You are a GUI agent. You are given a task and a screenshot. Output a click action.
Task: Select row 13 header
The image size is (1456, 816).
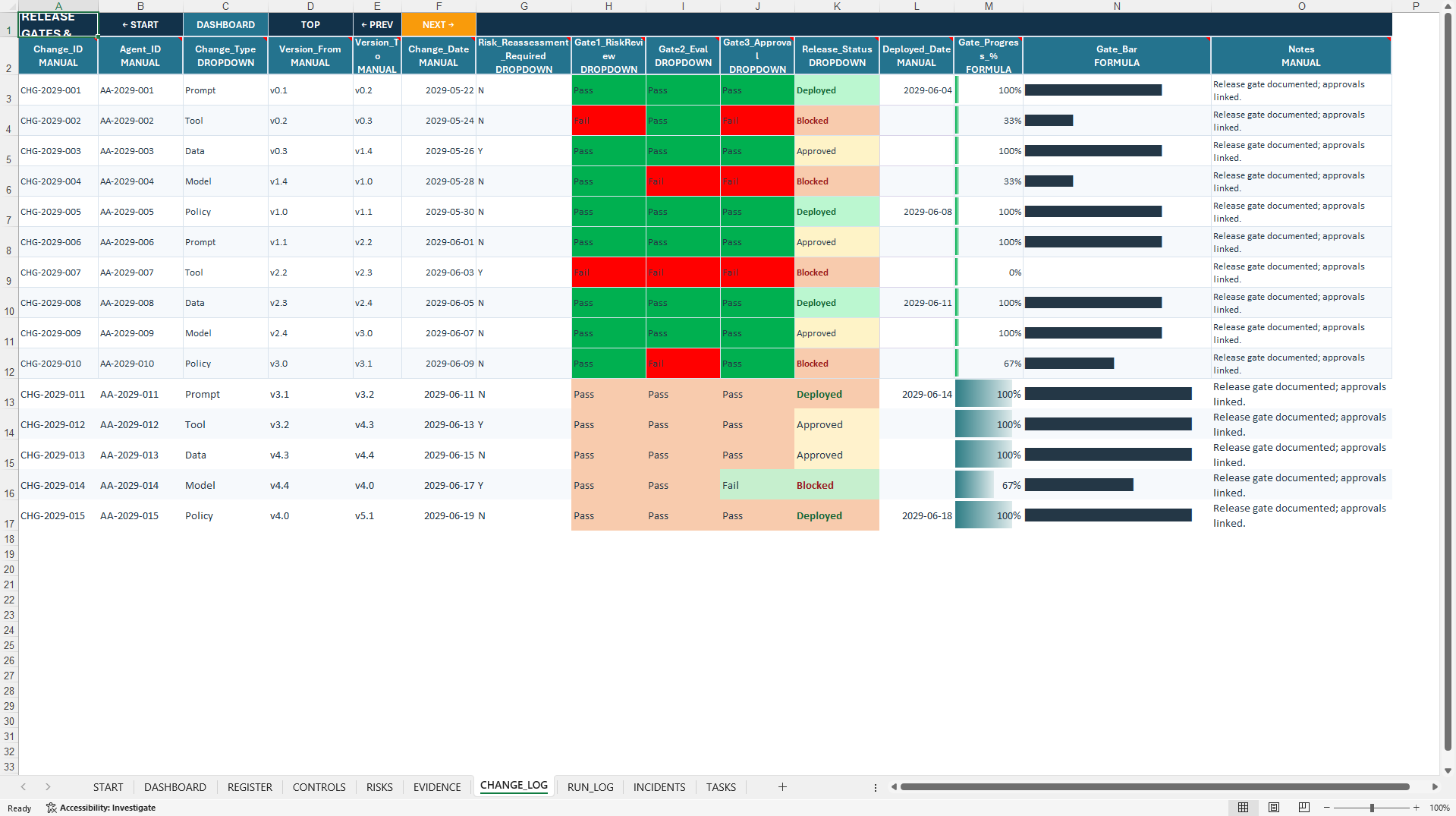click(9, 394)
